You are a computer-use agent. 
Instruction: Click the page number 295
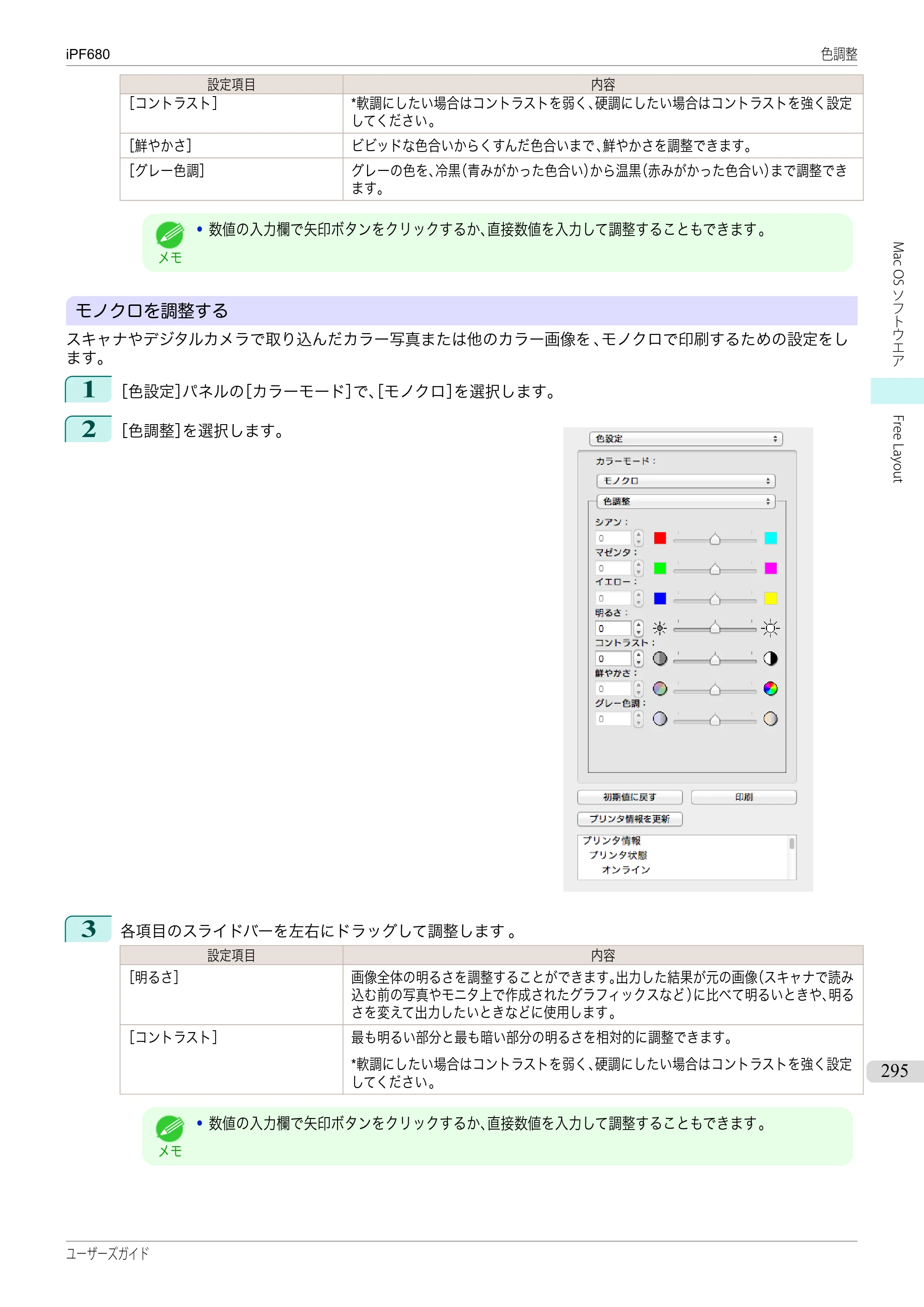tap(894, 1071)
